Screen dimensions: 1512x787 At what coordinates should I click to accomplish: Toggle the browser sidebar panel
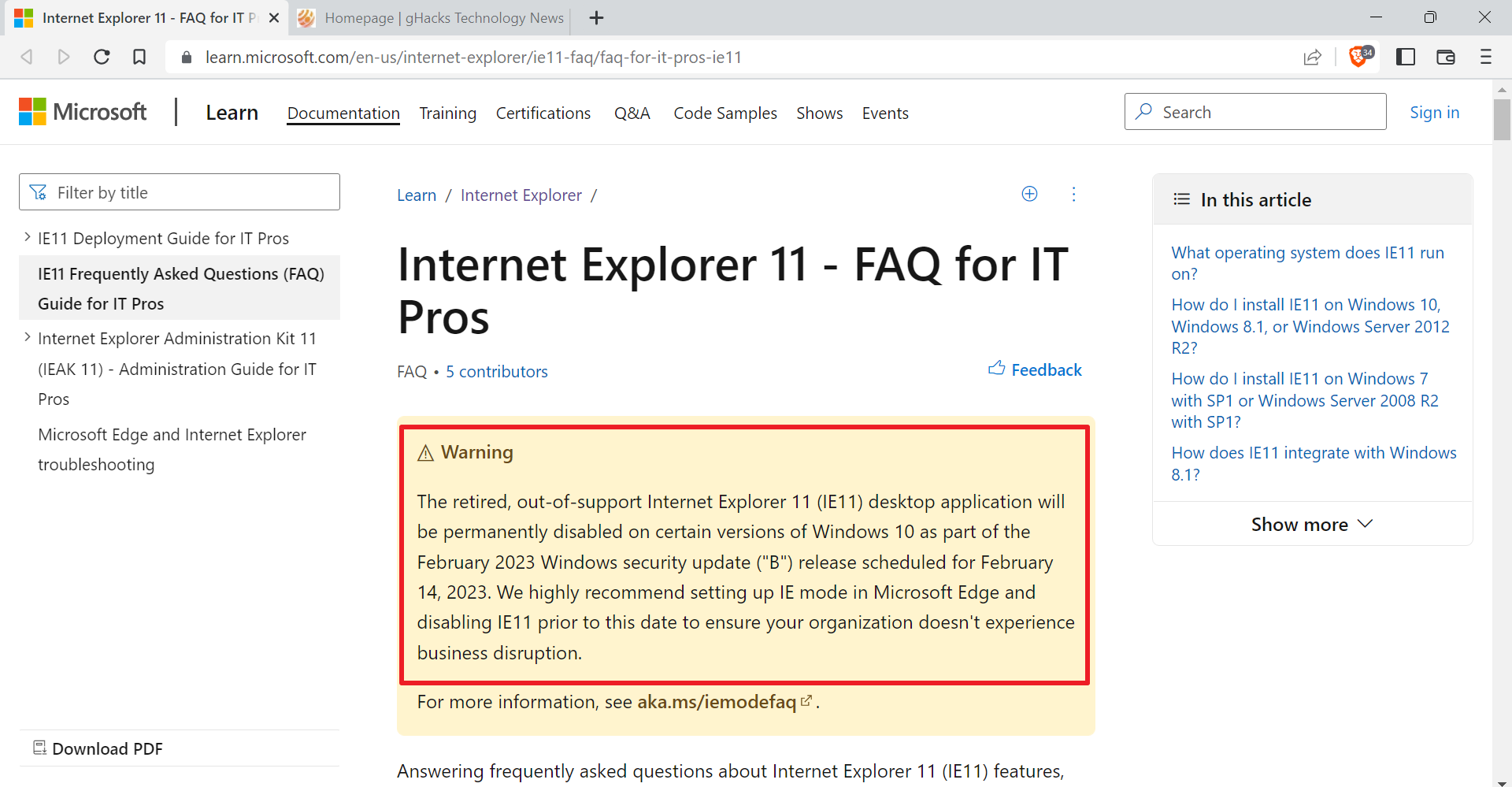1406,57
